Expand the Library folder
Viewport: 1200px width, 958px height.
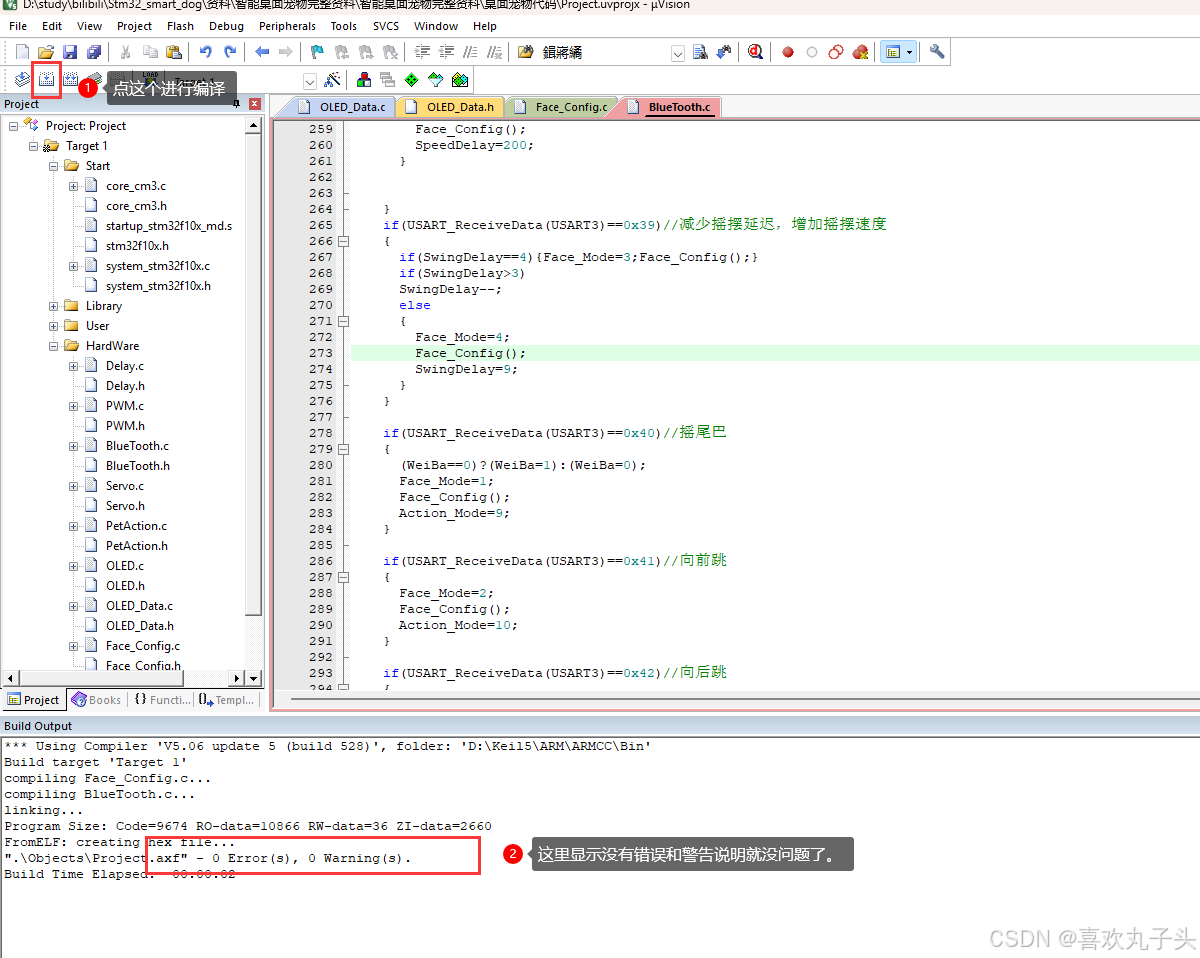(54, 306)
